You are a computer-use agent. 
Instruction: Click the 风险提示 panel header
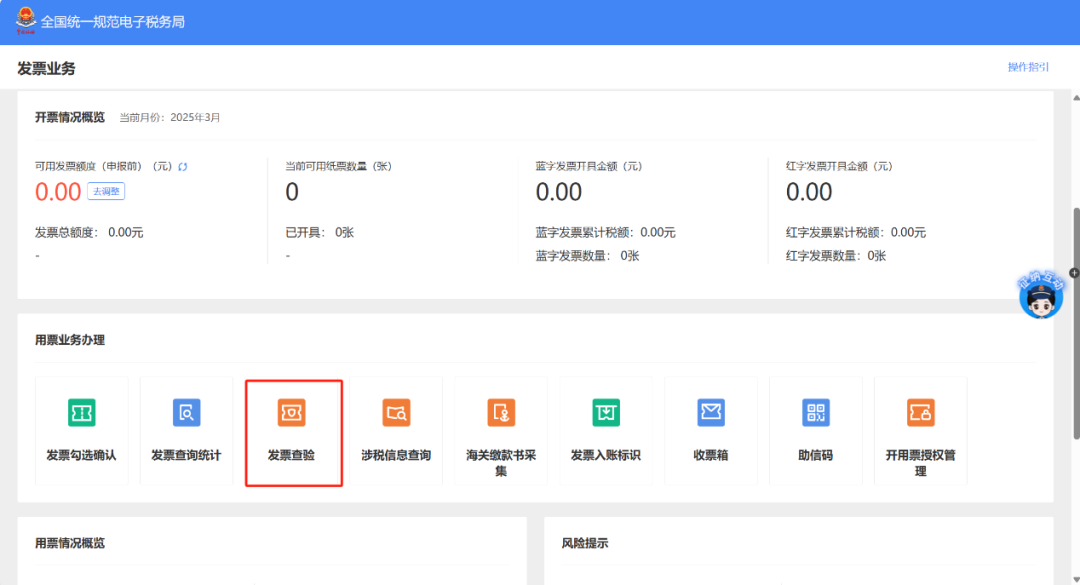tap(585, 543)
